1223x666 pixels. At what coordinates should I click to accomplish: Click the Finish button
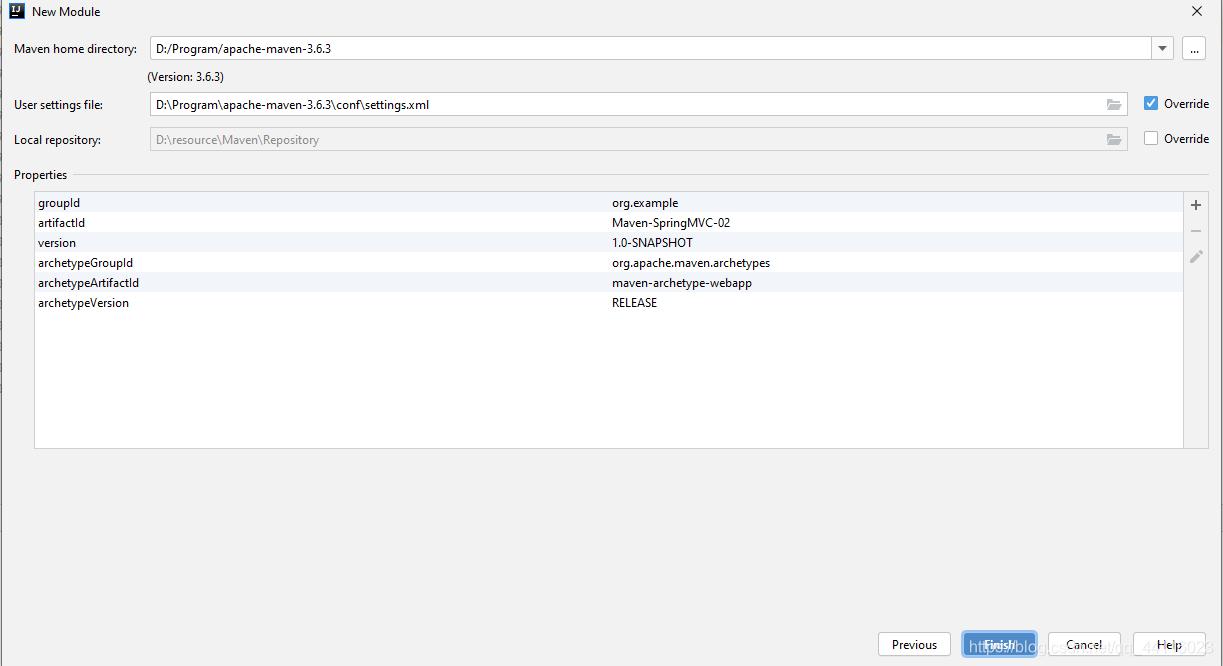(x=999, y=645)
